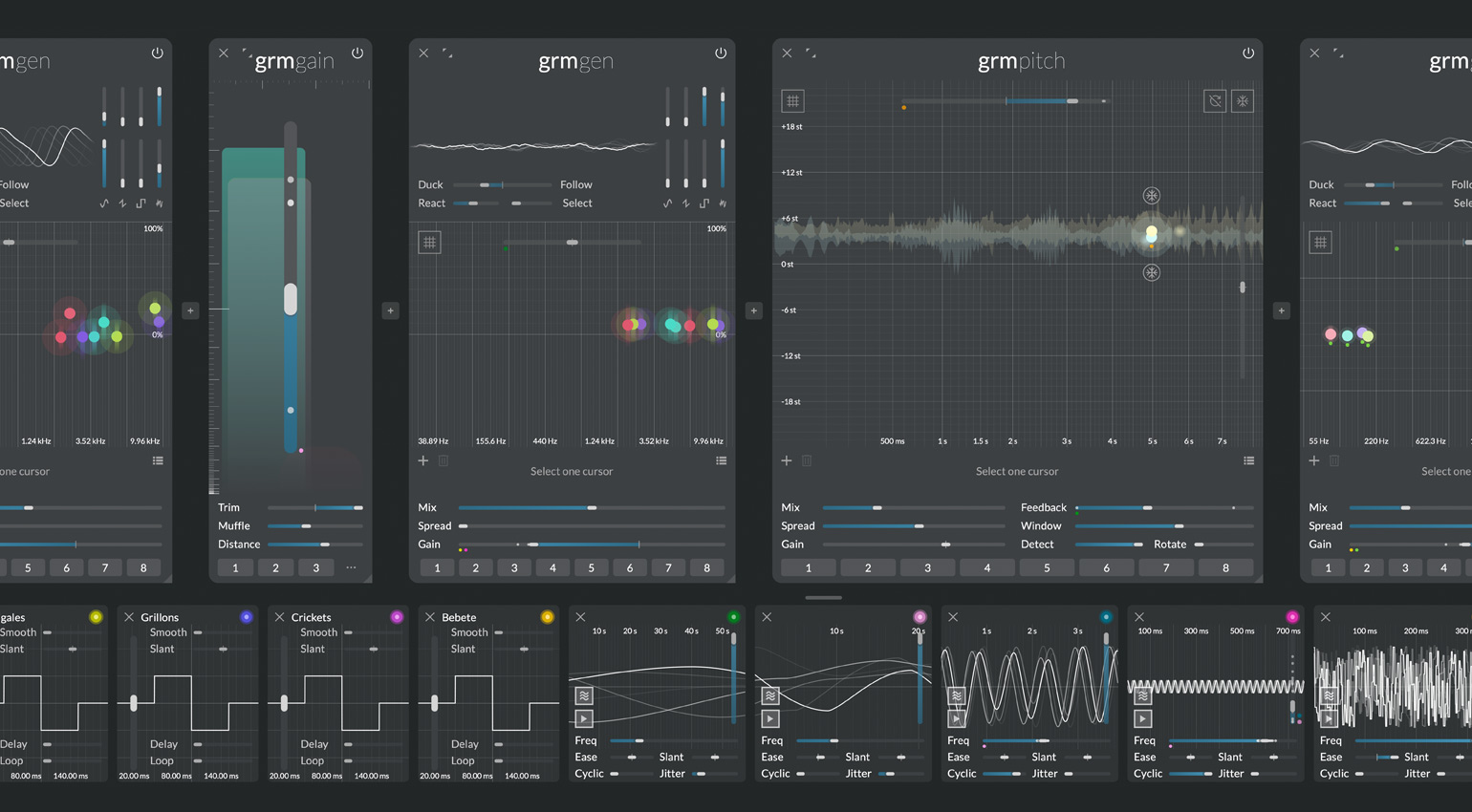
Task: Click the Window slider in grmpitch
Action: (x=1164, y=526)
